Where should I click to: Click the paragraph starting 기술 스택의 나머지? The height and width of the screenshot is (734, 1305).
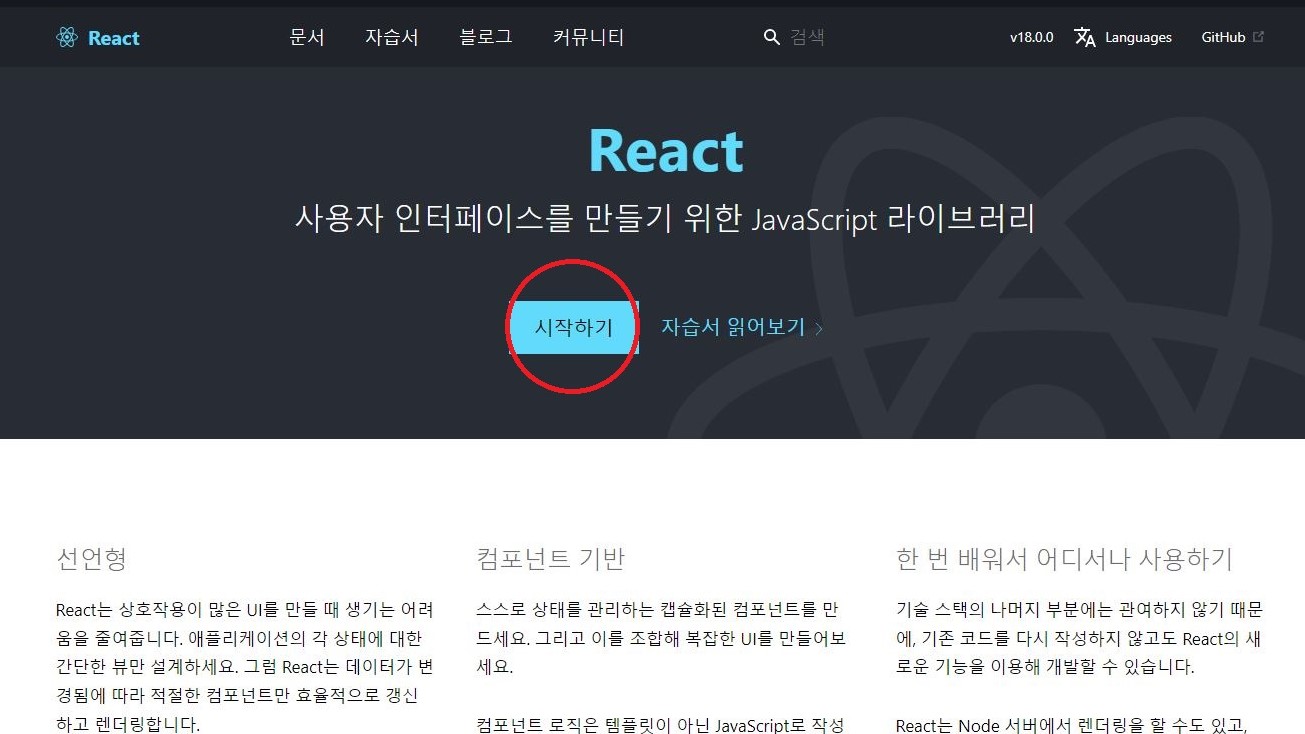coord(1080,638)
